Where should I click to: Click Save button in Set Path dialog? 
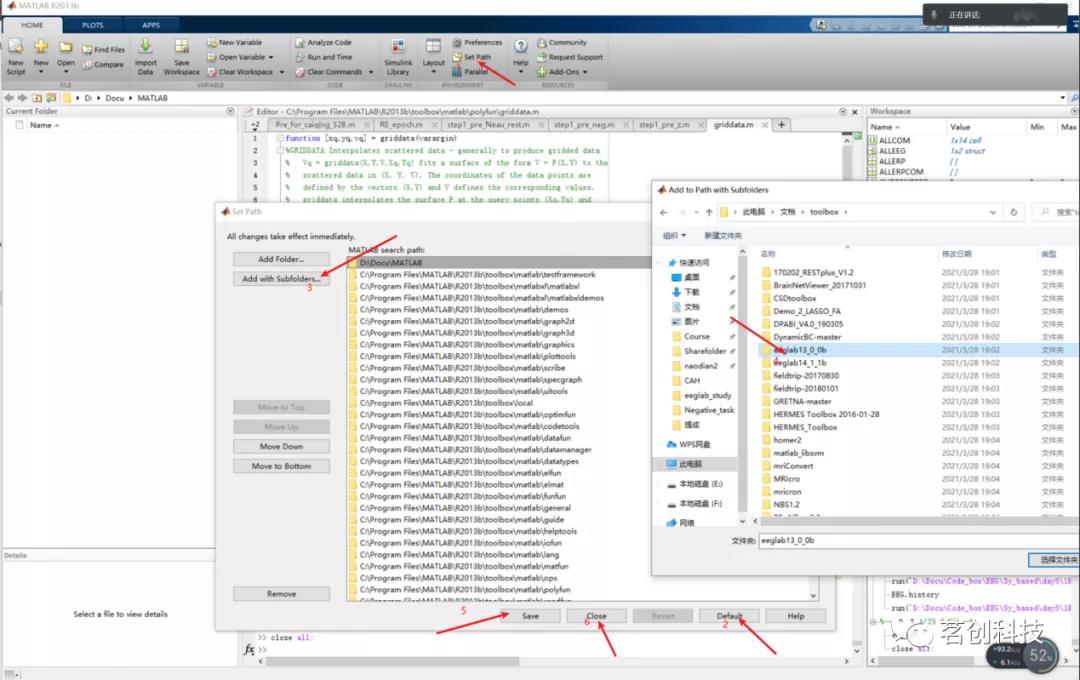pos(530,616)
